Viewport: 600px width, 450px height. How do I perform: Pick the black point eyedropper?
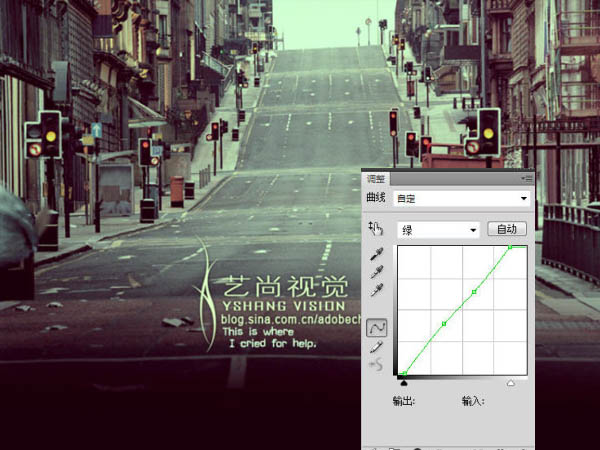[x=377, y=254]
